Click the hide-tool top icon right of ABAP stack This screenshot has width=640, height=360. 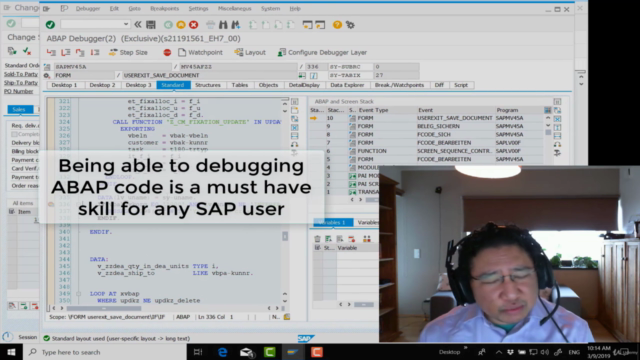557,101
